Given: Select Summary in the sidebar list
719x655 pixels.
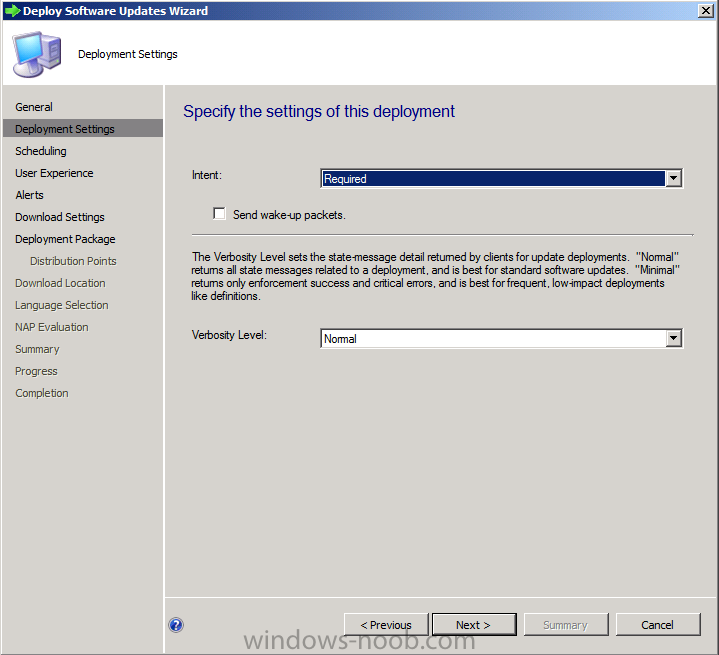Looking at the screenshot, I should [37, 349].
